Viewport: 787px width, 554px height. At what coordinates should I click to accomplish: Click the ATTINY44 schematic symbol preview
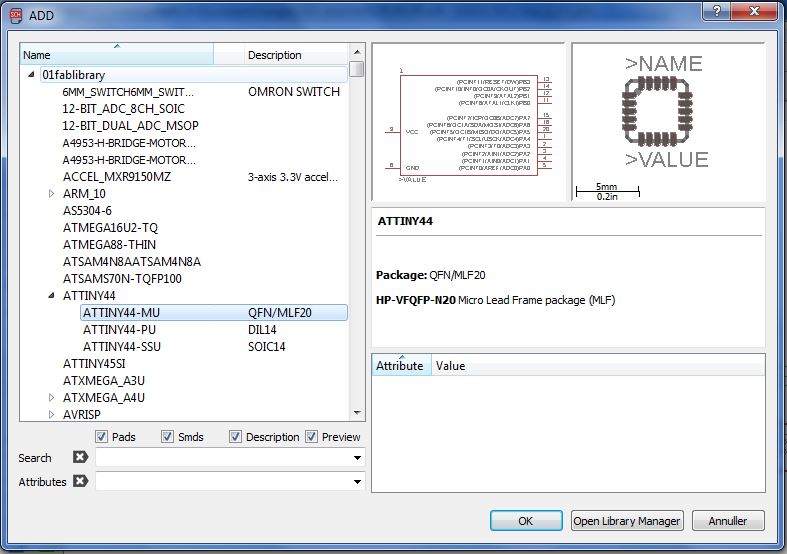click(468, 123)
